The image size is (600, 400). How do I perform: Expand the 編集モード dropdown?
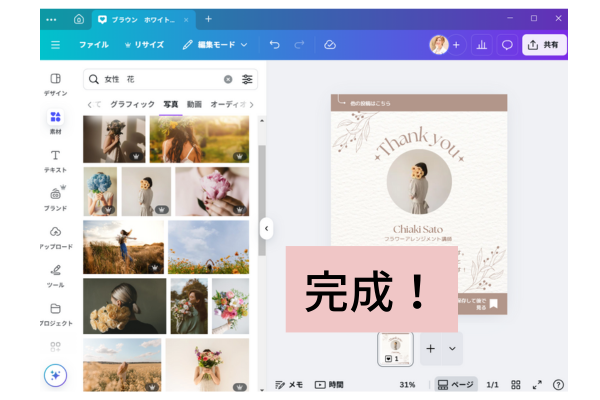pos(215,45)
